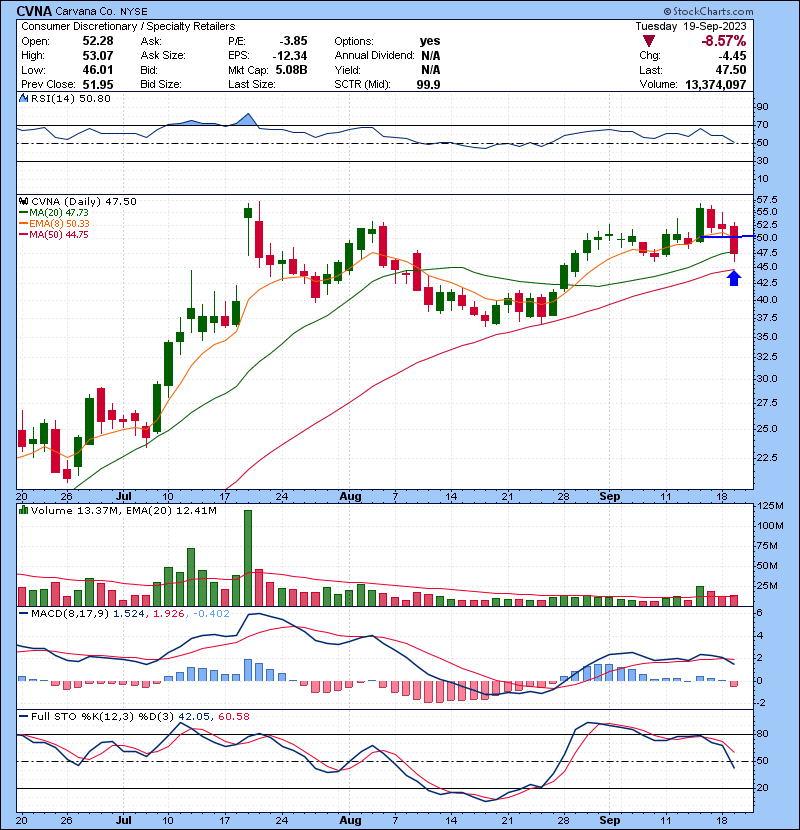800x830 pixels.
Task: Click the candlestick icon beside CVNA (Daily)
Action: (x=23, y=201)
